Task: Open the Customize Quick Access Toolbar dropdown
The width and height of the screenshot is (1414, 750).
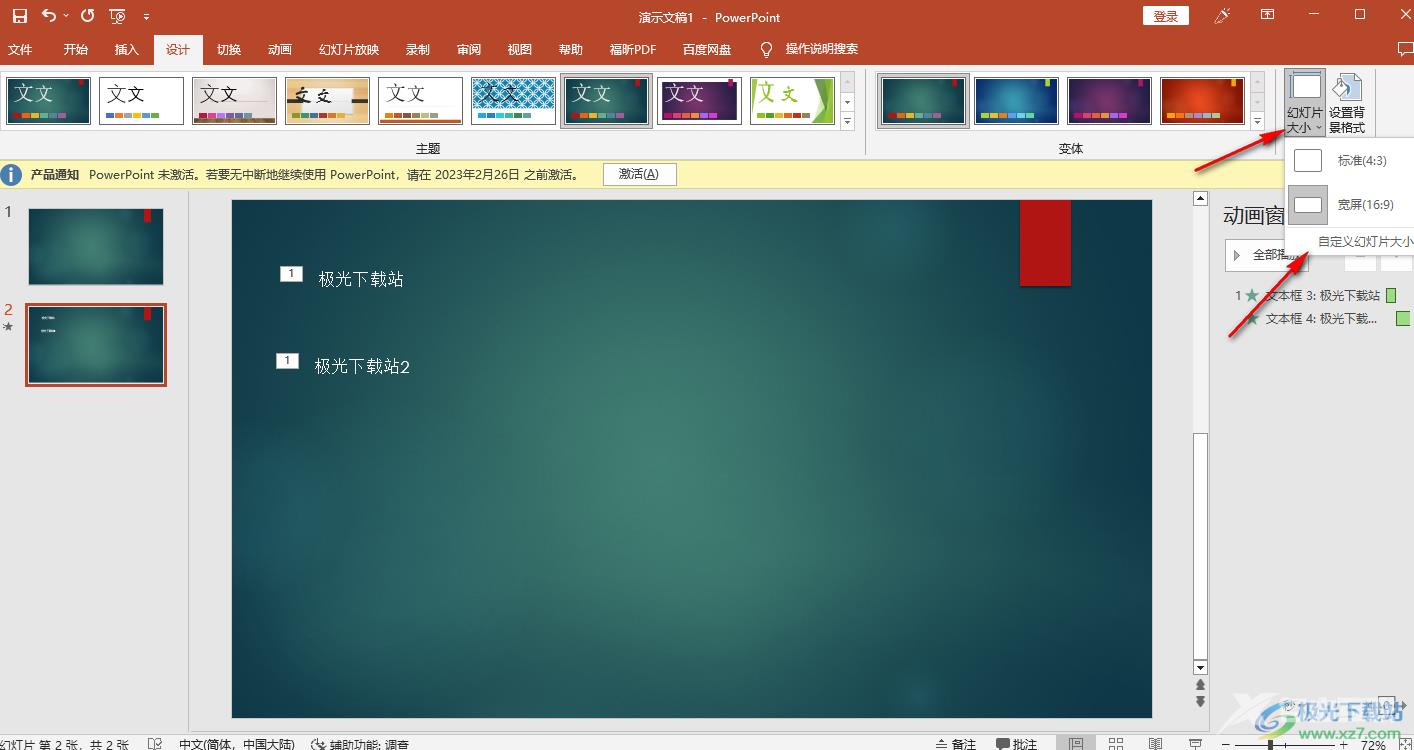Action: [x=147, y=17]
